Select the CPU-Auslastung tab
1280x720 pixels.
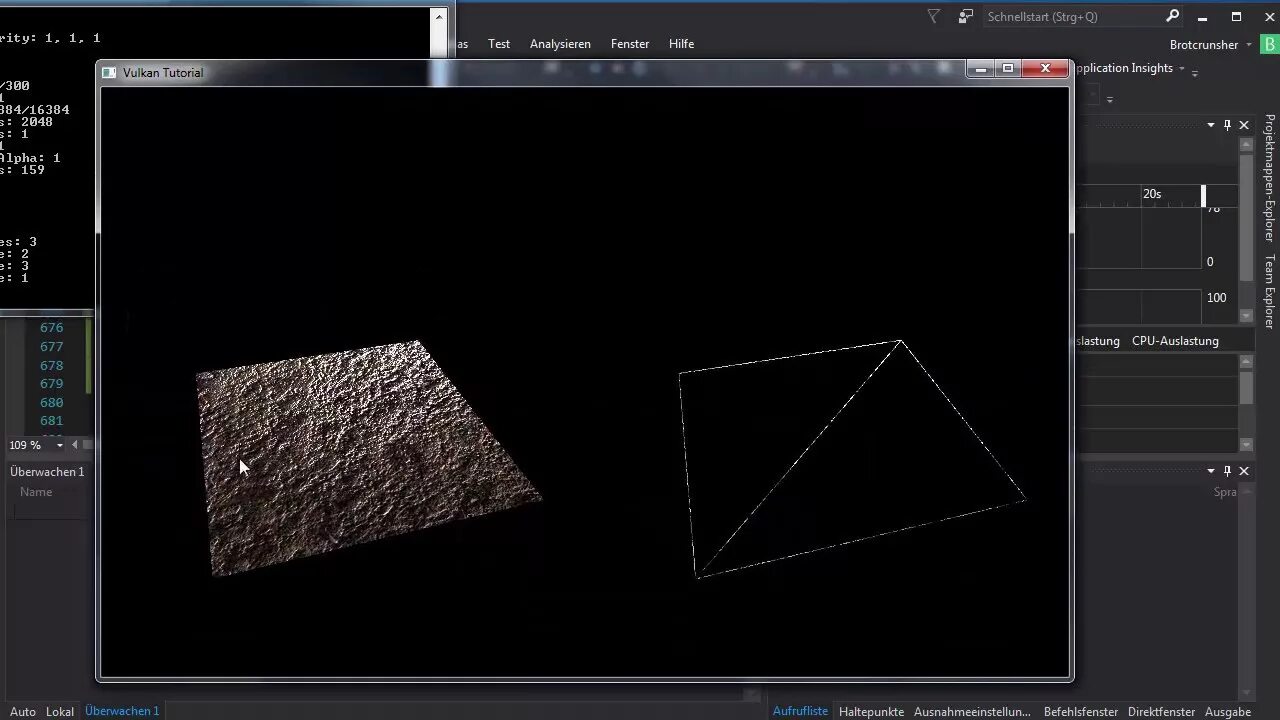point(1175,341)
